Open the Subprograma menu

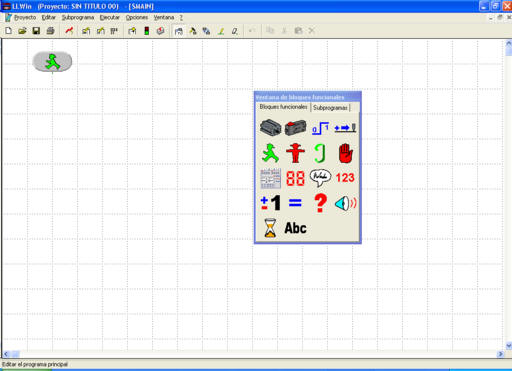coord(78,17)
